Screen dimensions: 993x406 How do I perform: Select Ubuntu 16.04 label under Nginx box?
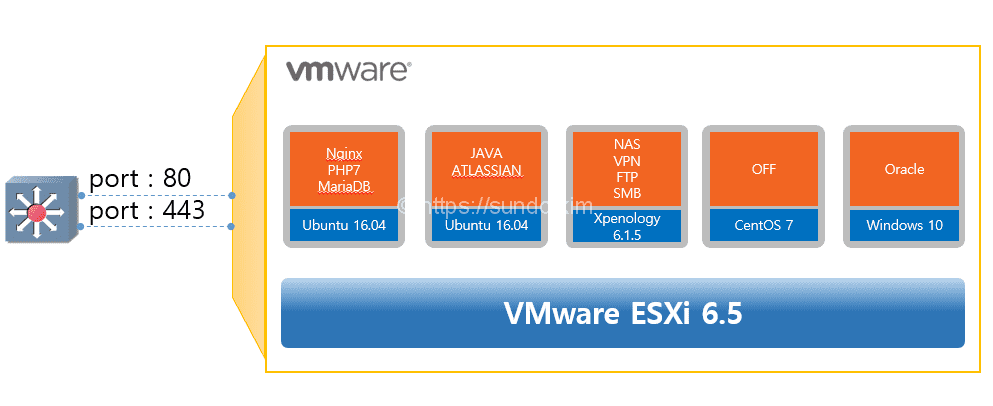pyautogui.click(x=344, y=225)
